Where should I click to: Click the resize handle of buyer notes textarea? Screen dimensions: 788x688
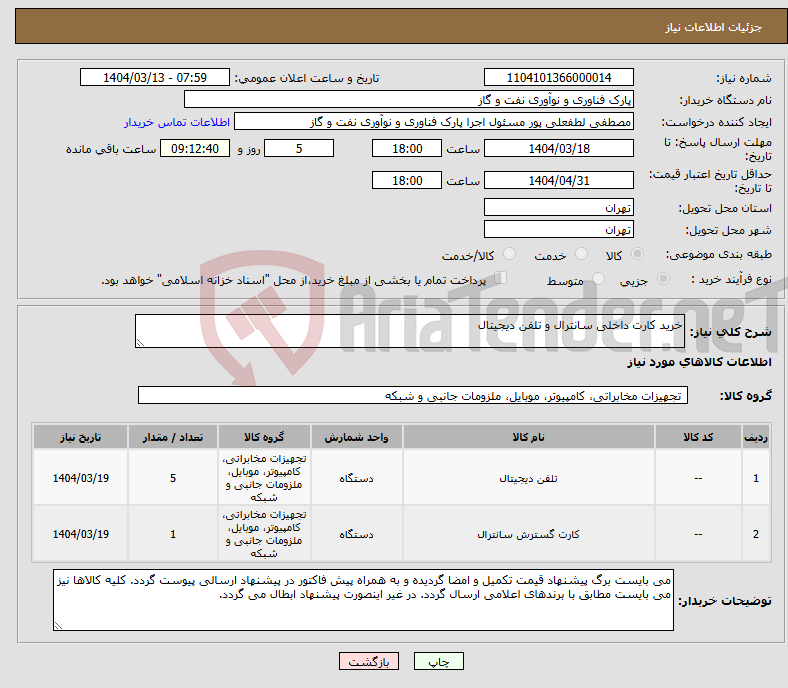[58, 626]
